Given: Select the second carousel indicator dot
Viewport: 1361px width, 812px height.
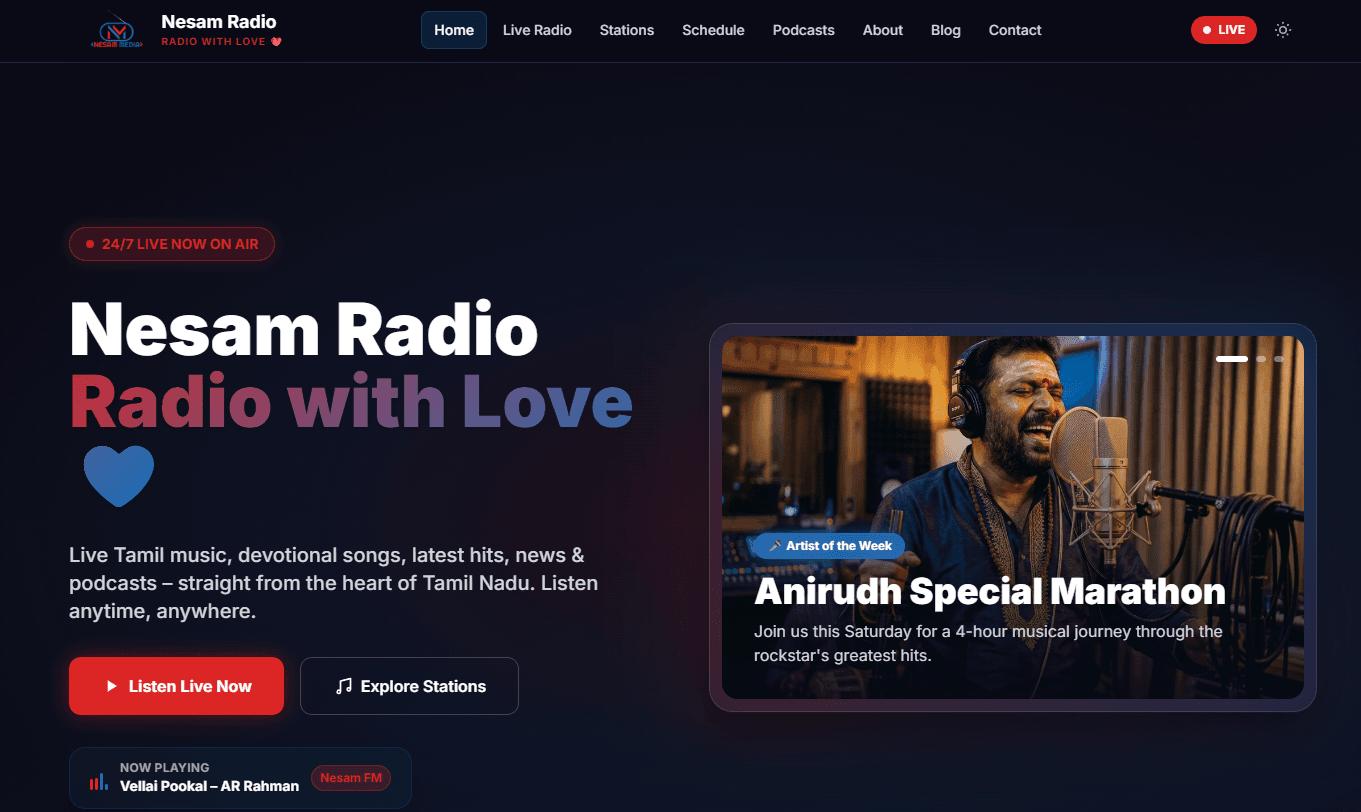Looking at the screenshot, I should [x=1261, y=359].
